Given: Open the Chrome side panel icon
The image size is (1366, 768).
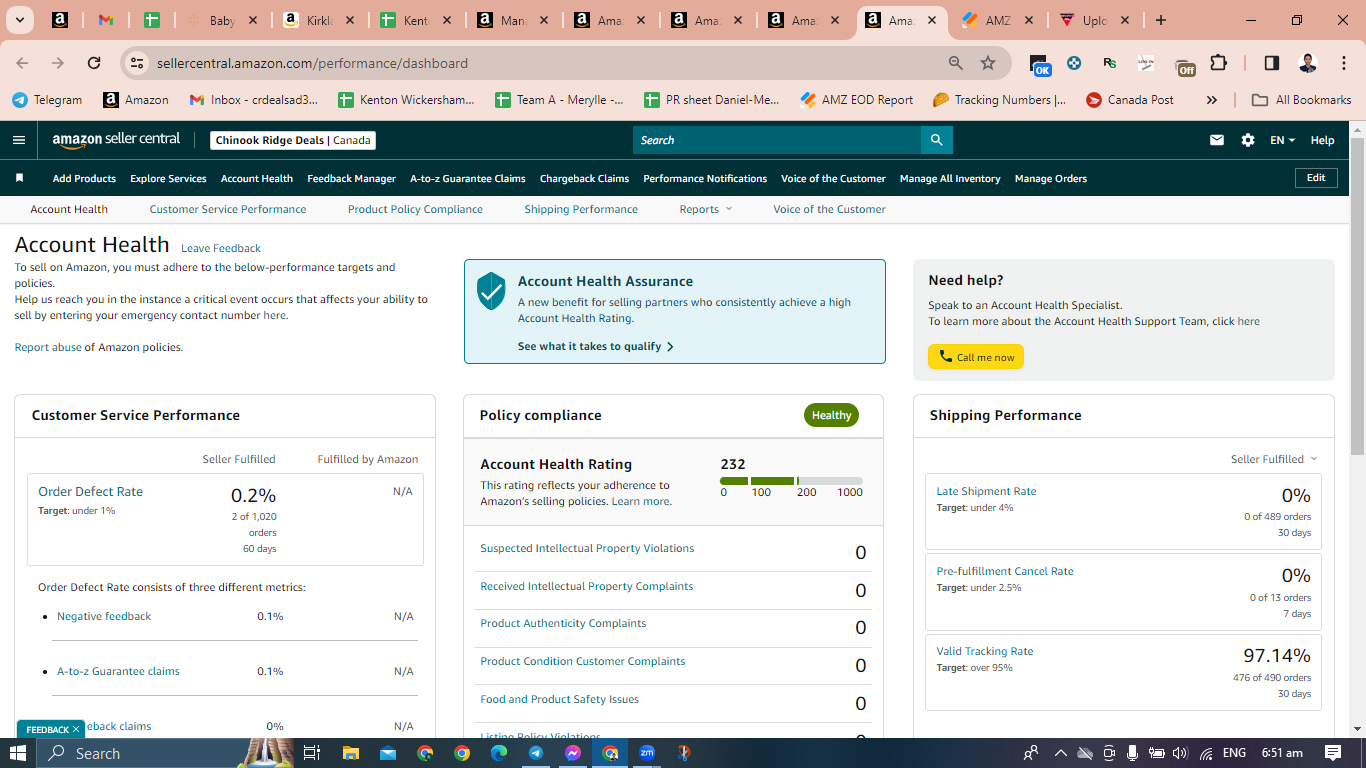Looking at the screenshot, I should [x=1272, y=63].
